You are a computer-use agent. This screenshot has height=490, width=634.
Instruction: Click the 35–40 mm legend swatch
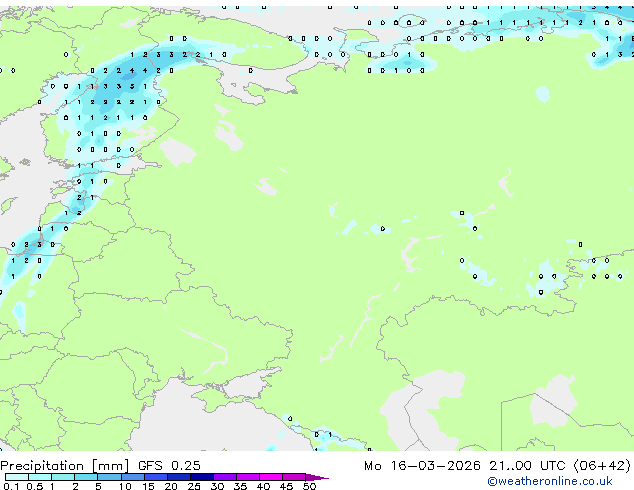[248, 477]
